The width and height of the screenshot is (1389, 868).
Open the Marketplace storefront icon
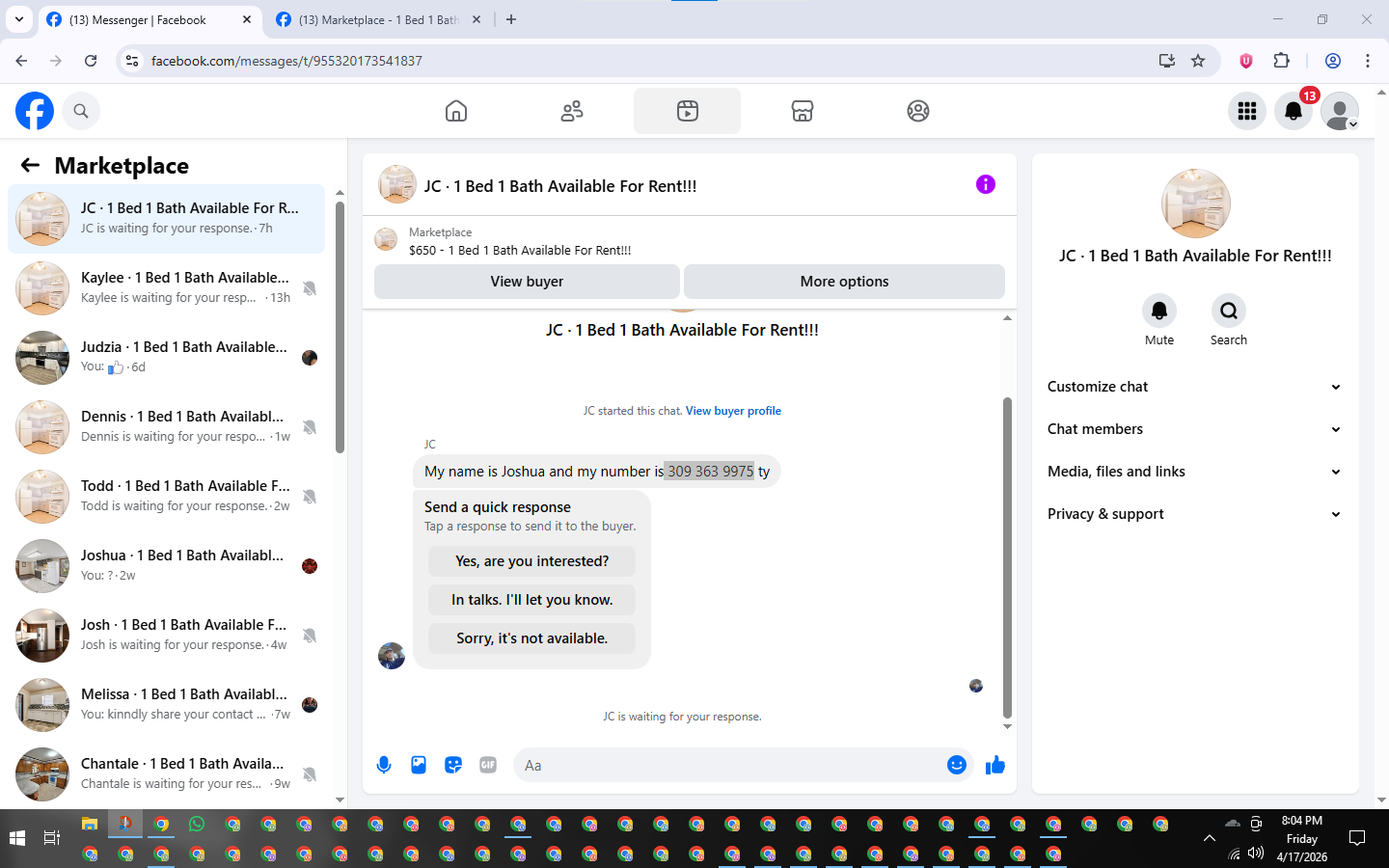pos(803,111)
